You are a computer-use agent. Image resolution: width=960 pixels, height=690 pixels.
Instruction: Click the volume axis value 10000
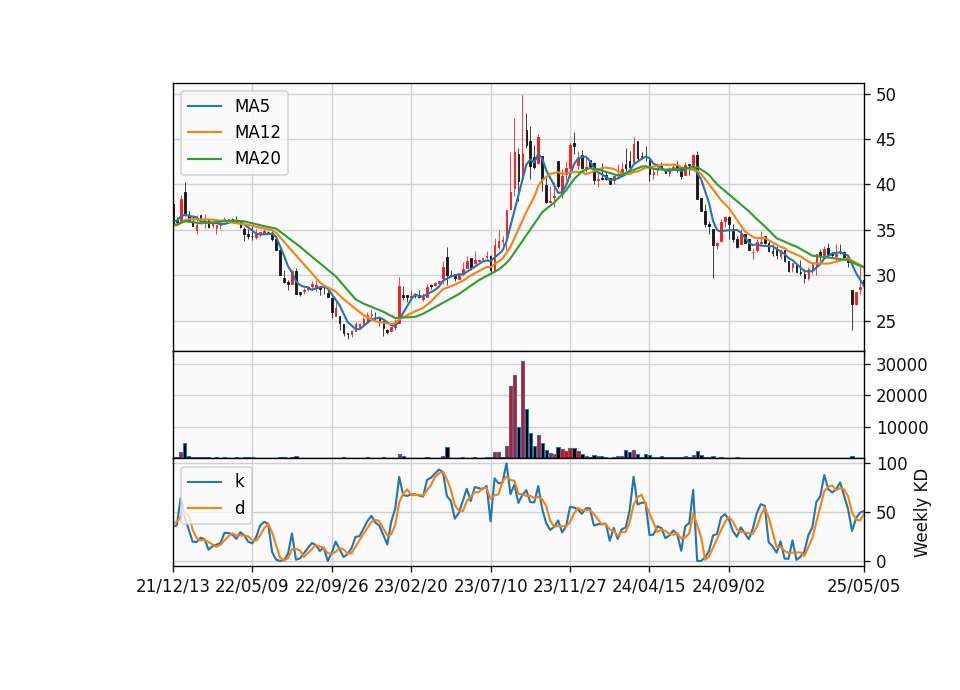click(902, 428)
